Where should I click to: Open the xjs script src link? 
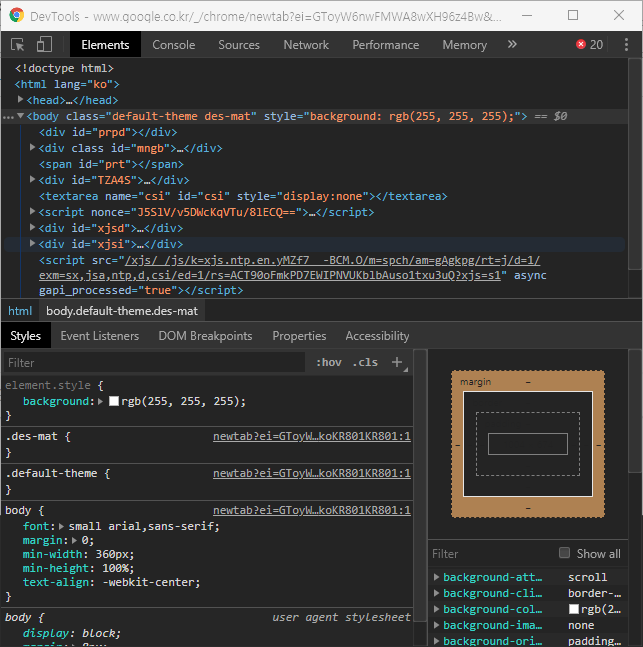point(289,268)
